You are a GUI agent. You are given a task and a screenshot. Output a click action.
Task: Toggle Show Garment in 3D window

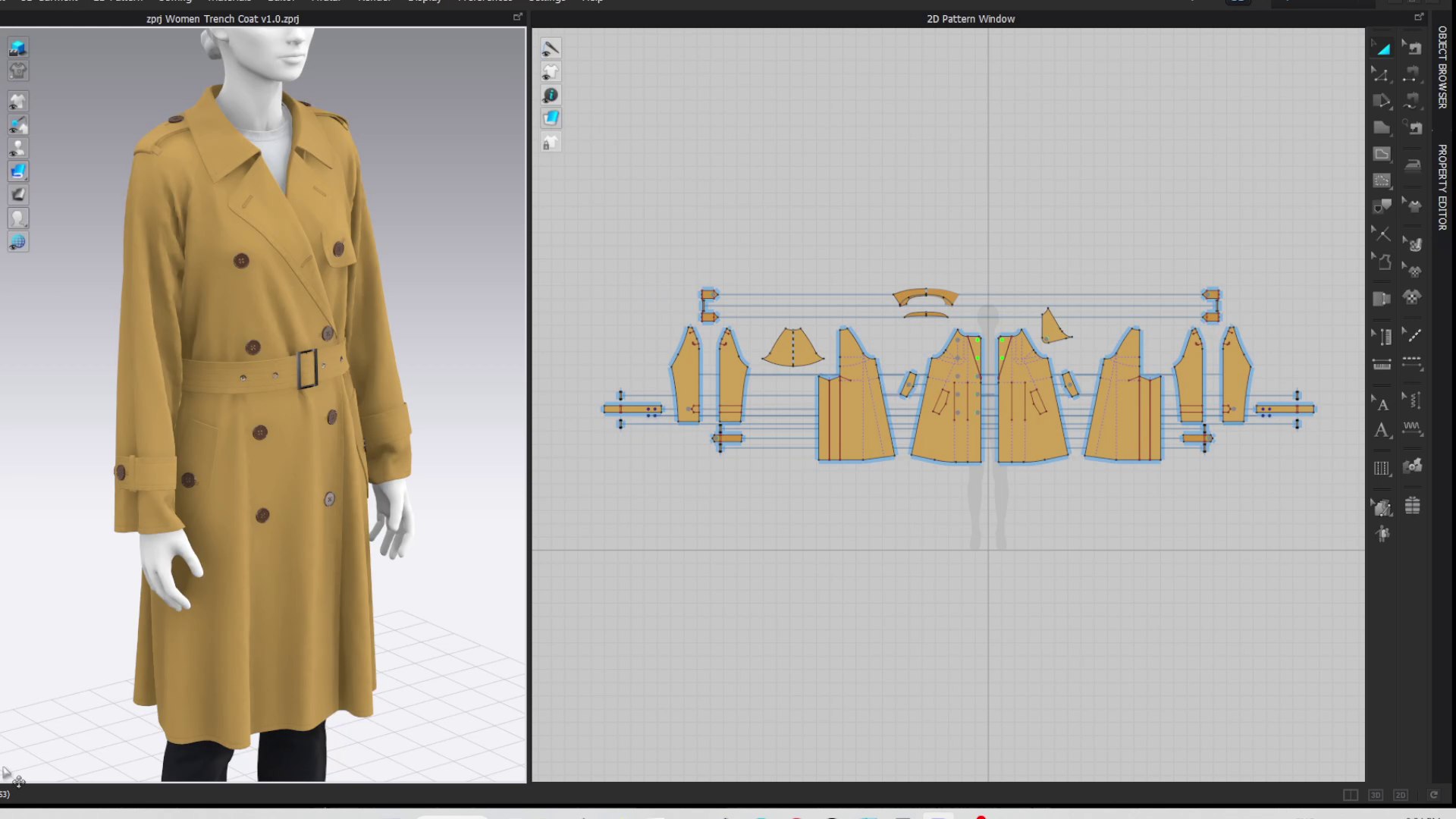pyautogui.click(x=18, y=101)
